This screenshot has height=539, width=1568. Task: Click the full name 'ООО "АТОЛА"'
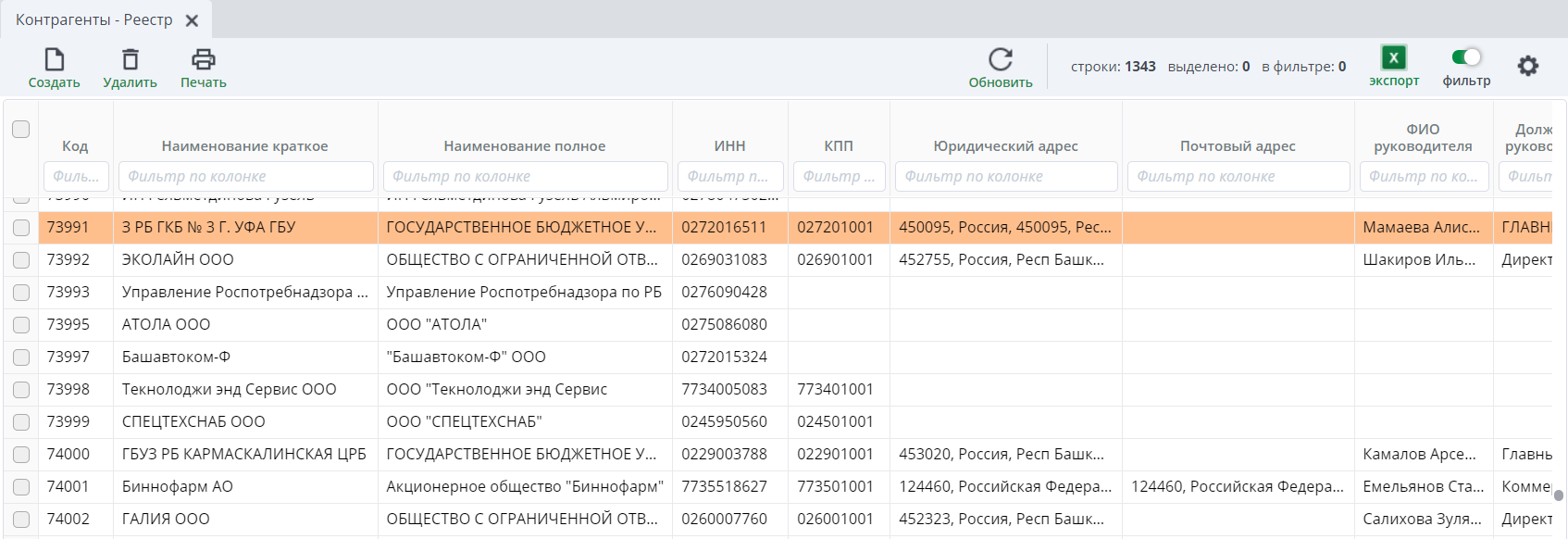click(437, 325)
